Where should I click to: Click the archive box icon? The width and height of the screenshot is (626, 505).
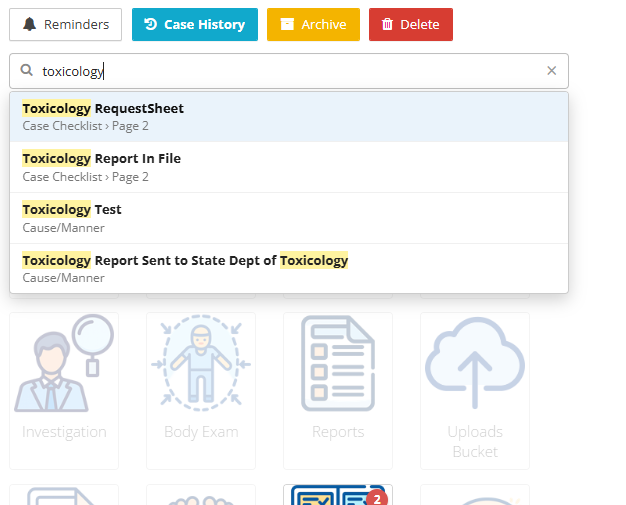287,24
